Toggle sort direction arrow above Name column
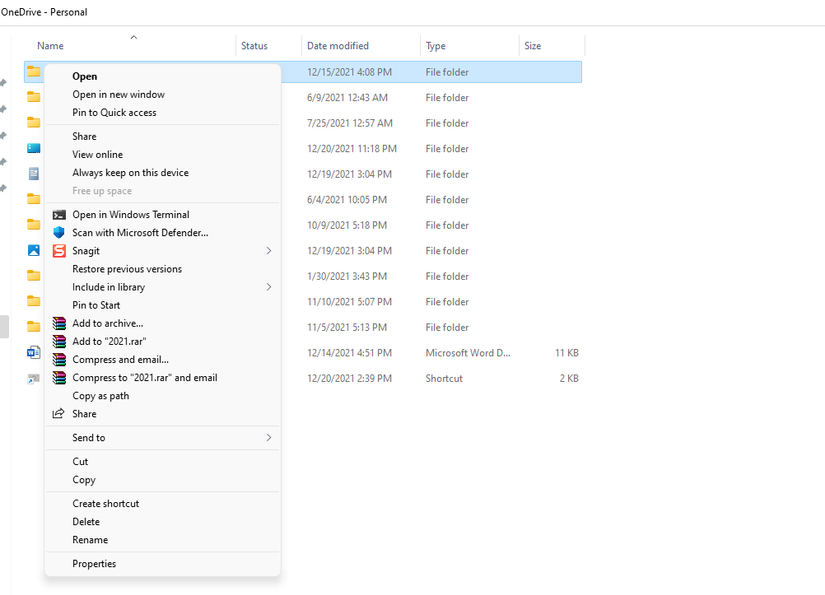 [134, 37]
